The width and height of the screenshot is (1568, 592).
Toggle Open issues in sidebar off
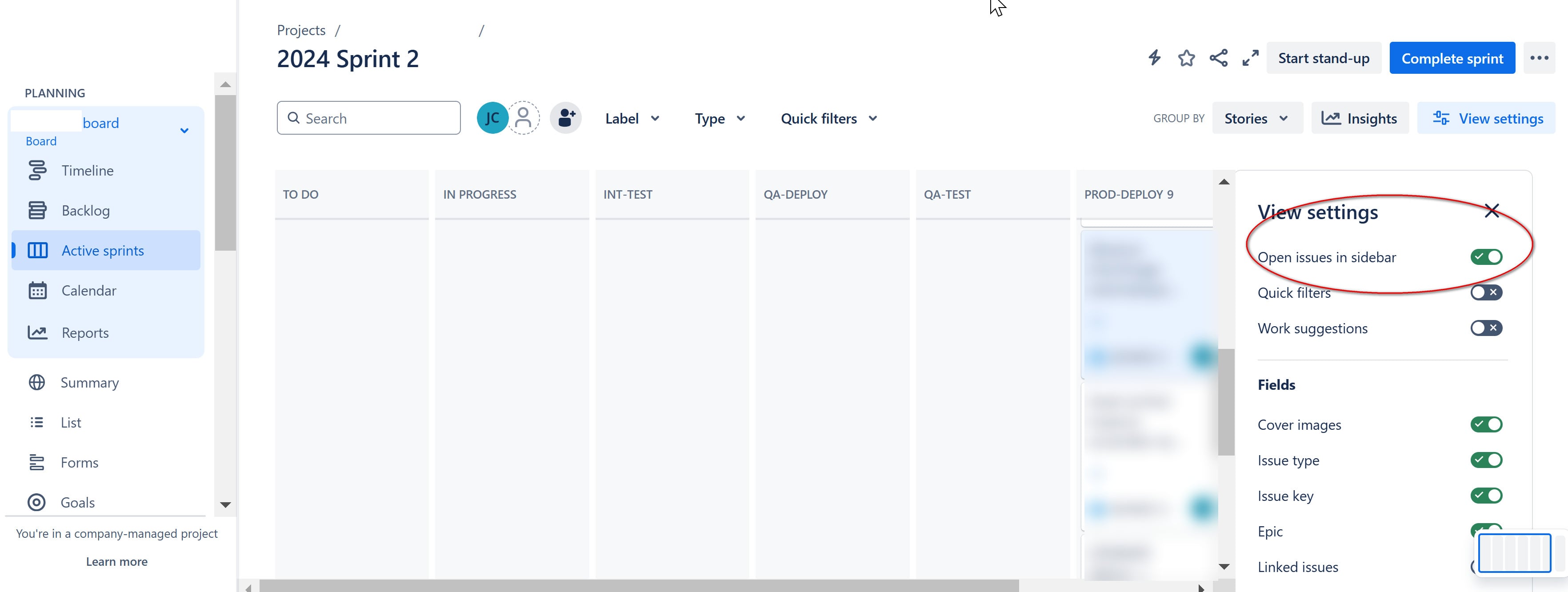point(1486,257)
